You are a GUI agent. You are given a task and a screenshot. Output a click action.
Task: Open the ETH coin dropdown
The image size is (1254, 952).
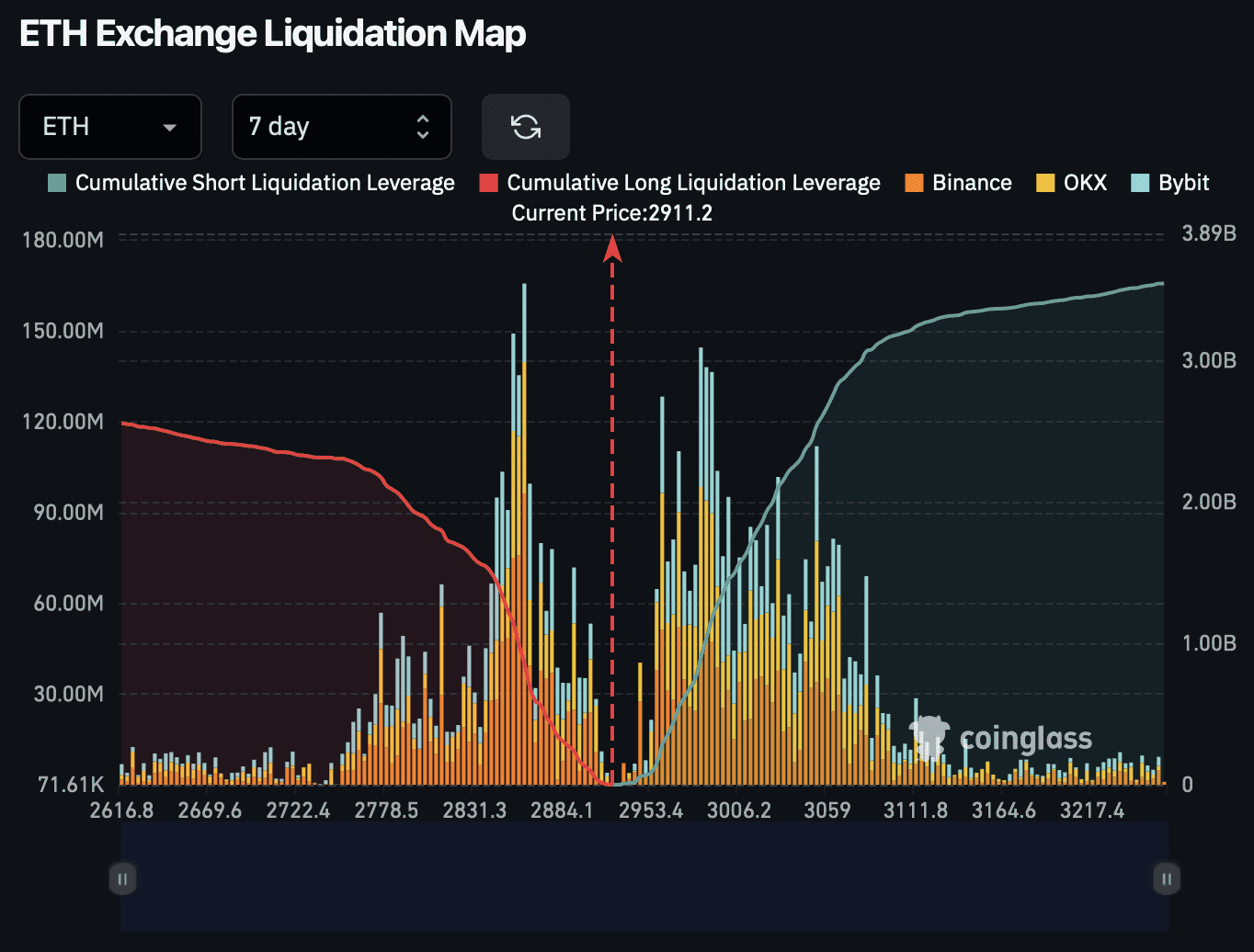pos(110,127)
